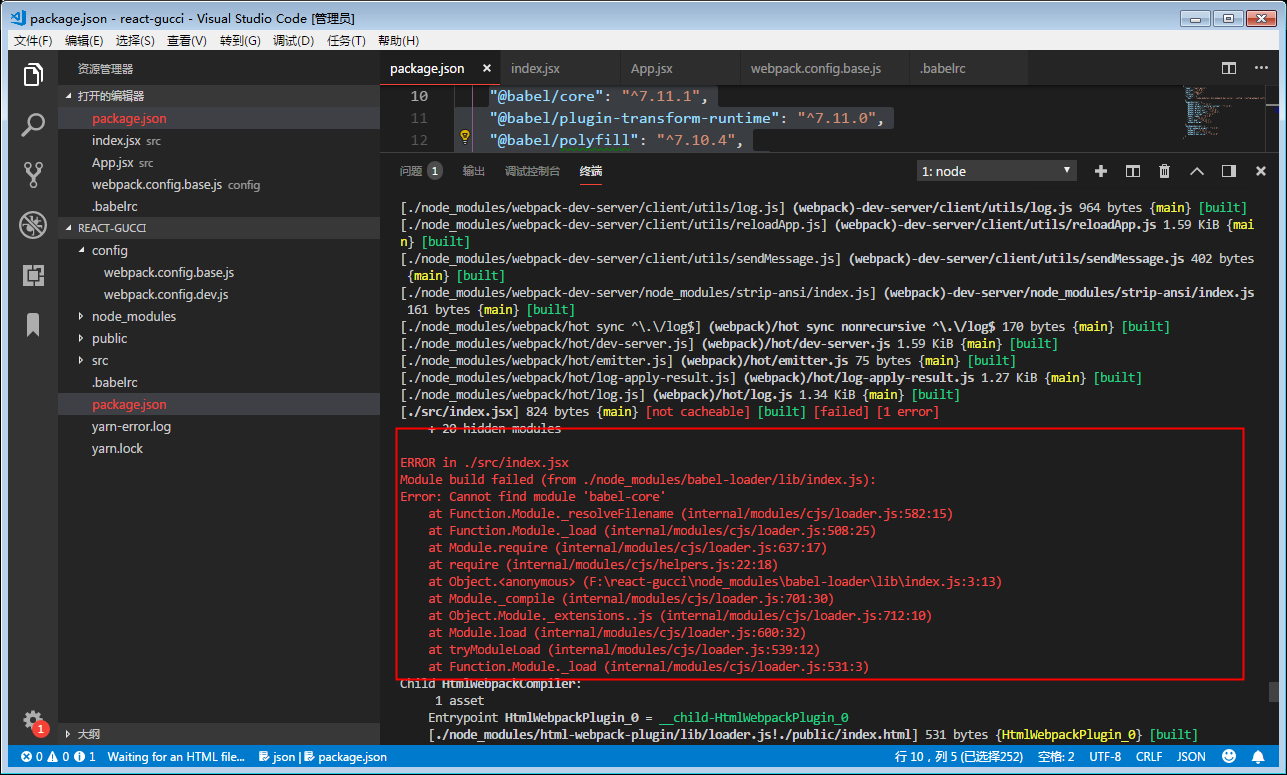
Task: Open the notifications bell in status bar
Action: [x=1259, y=757]
